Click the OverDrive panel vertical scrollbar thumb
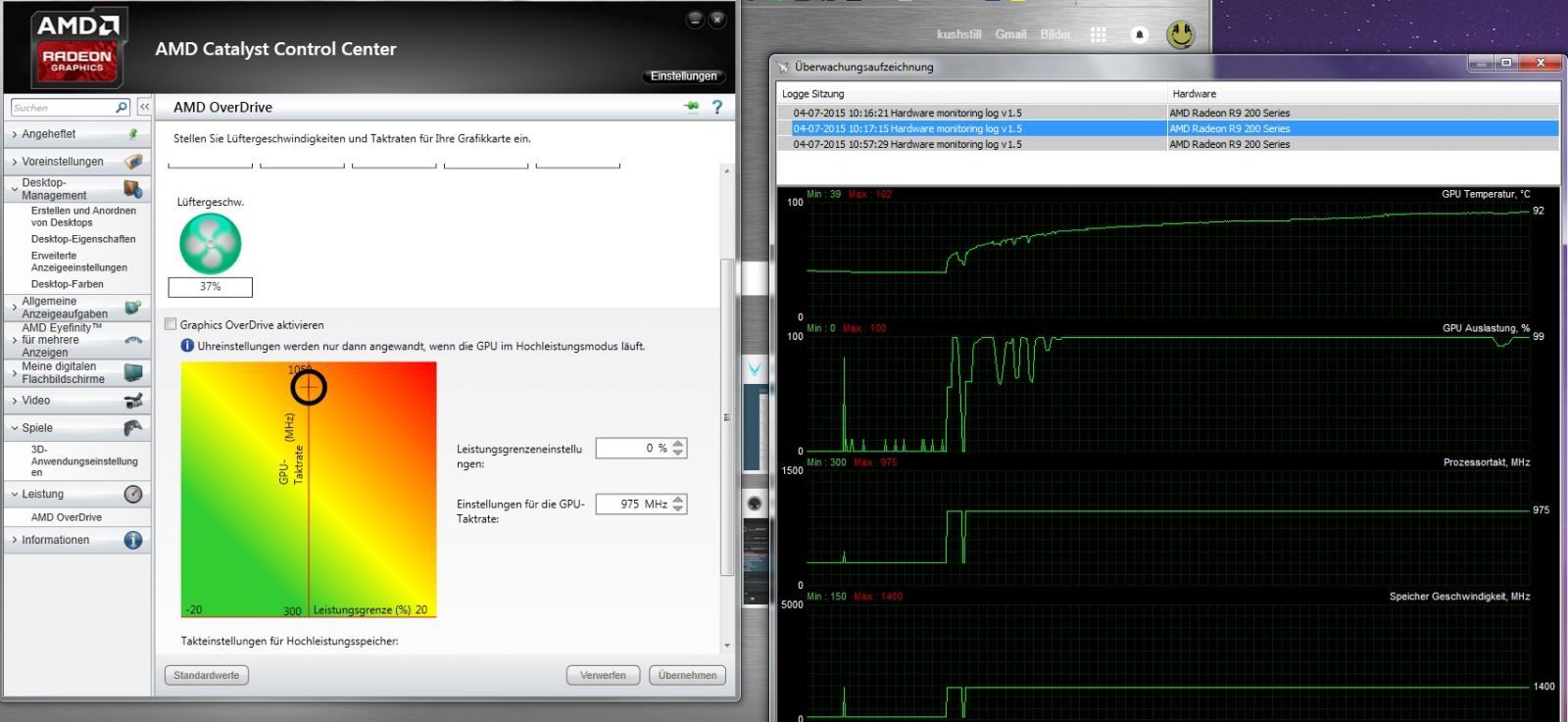The image size is (1568, 722). pyautogui.click(x=726, y=416)
